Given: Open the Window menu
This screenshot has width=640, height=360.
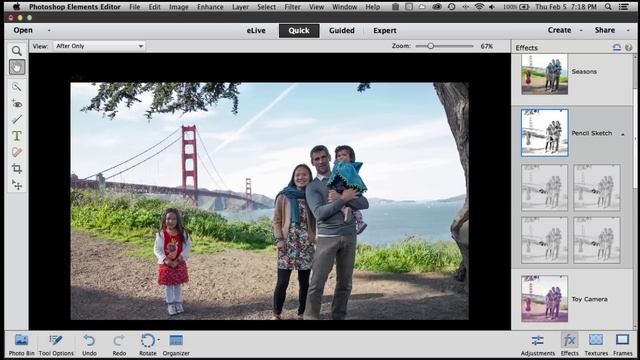Looking at the screenshot, I should [x=344, y=7].
